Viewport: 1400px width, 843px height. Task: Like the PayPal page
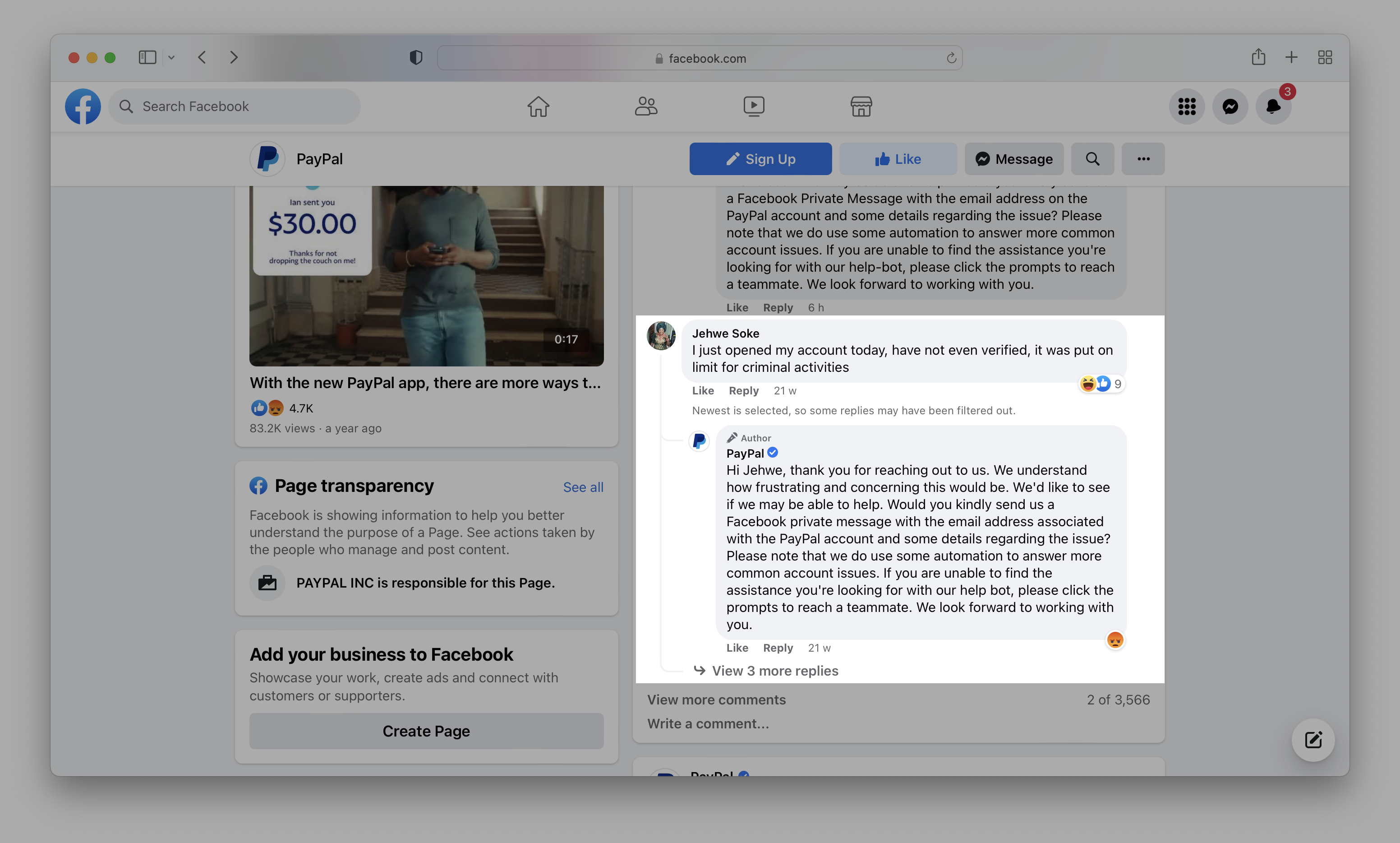pos(898,159)
